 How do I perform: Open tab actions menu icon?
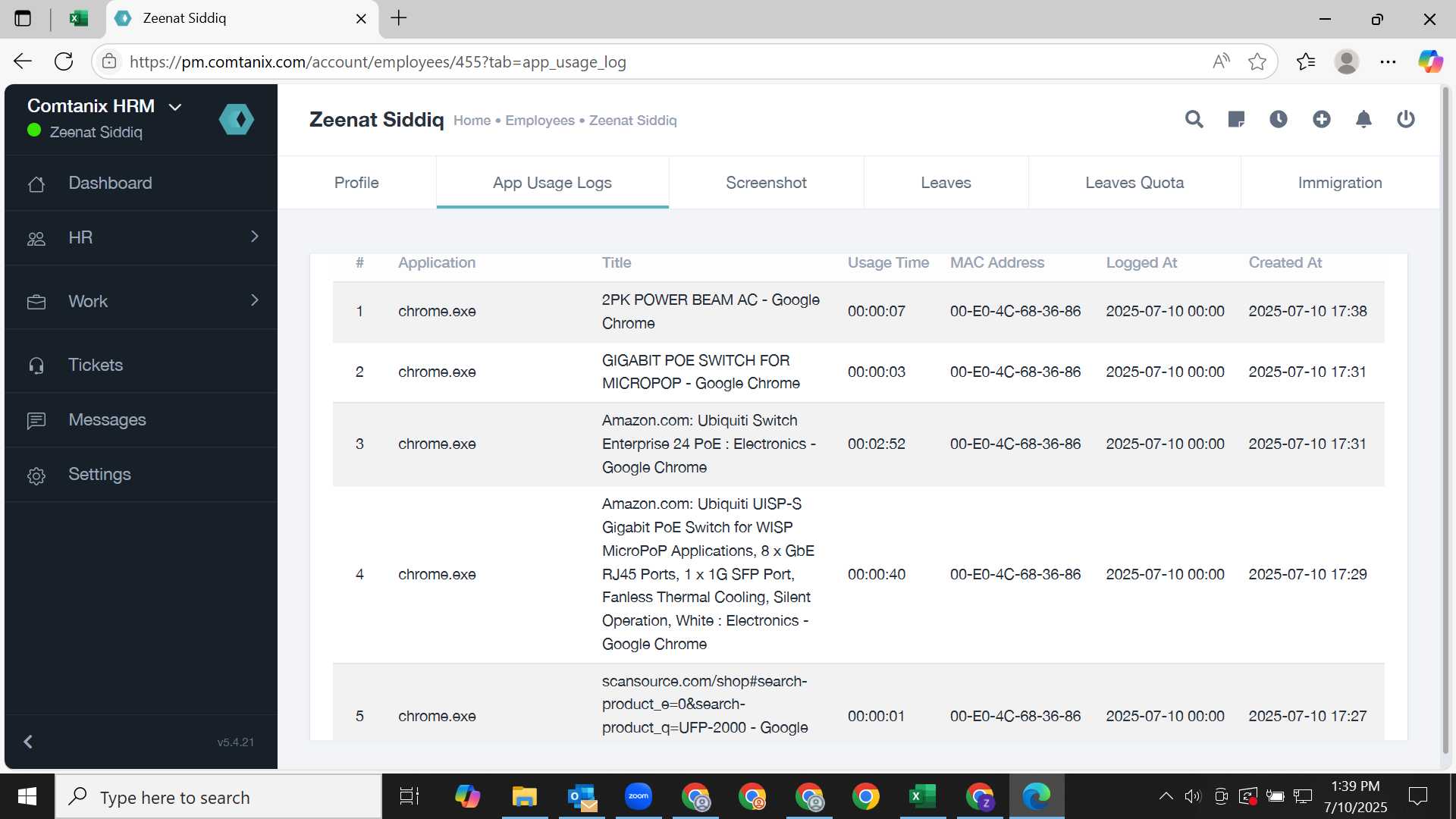(x=23, y=18)
